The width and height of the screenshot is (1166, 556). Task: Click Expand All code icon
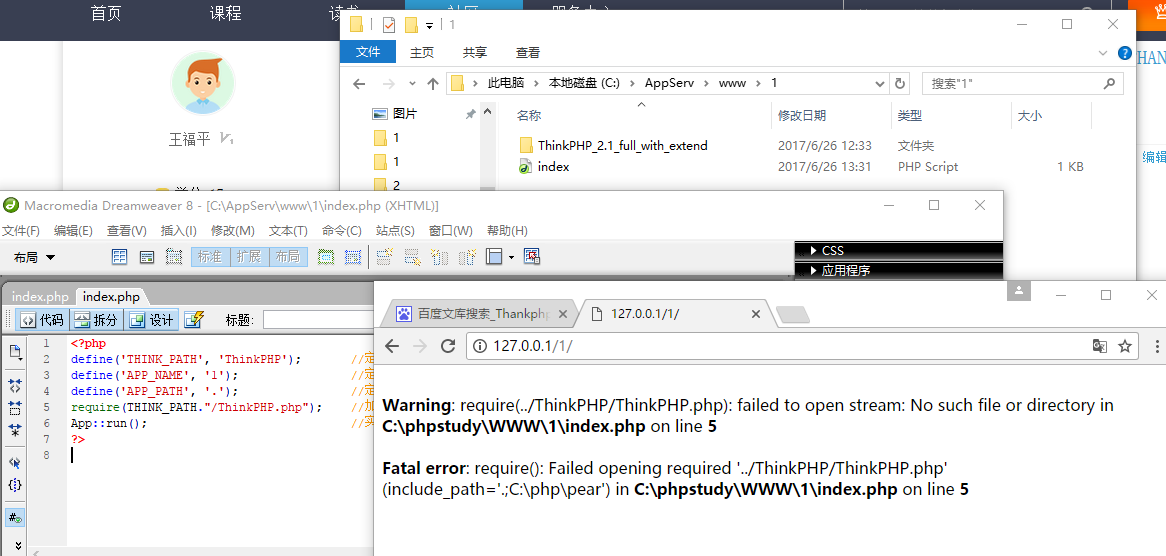[x=15, y=430]
